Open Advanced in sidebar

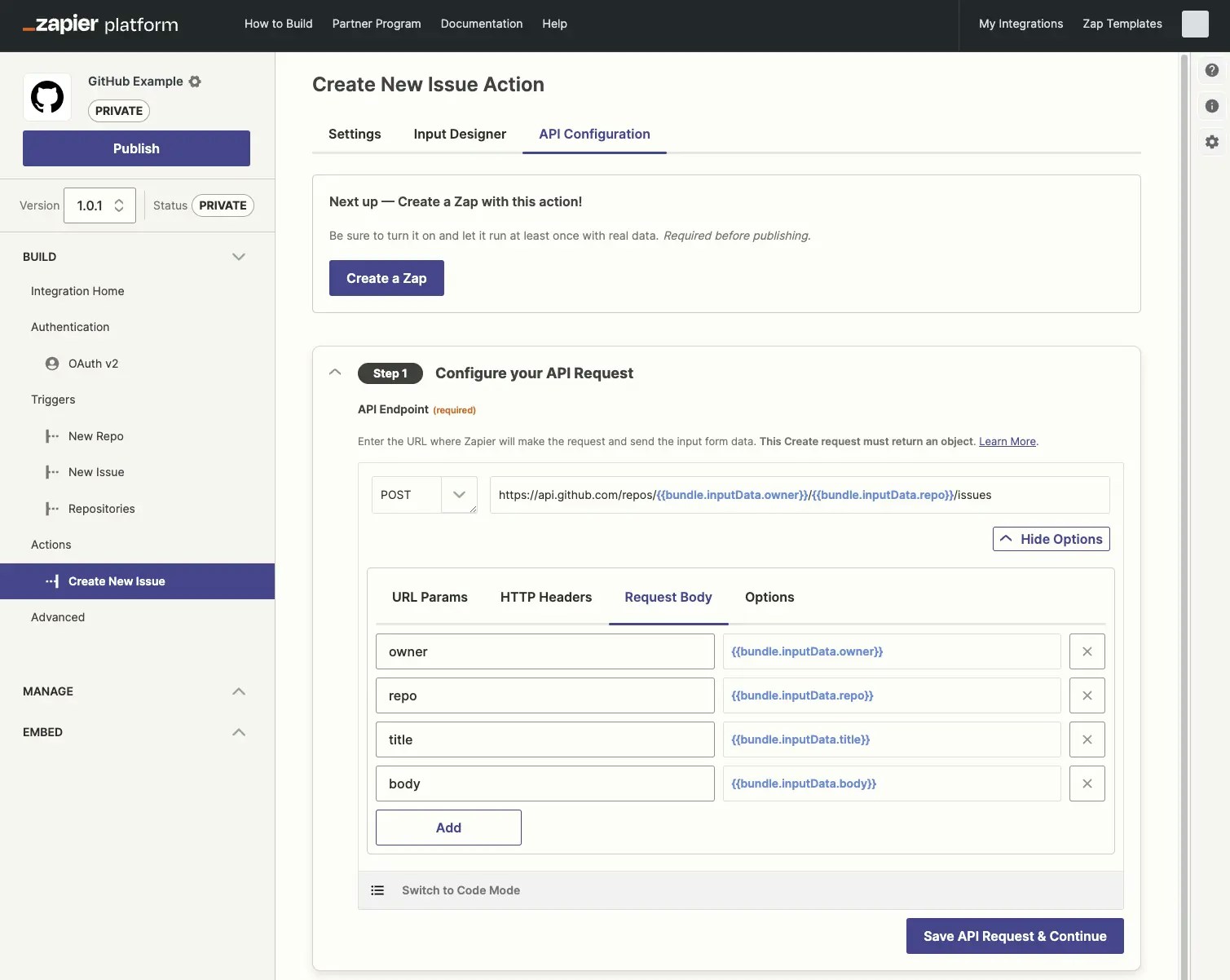click(x=58, y=617)
